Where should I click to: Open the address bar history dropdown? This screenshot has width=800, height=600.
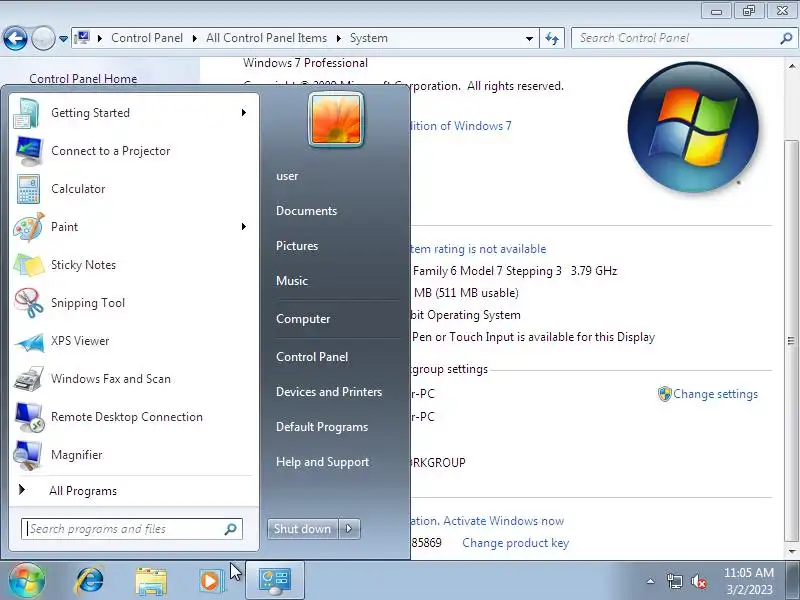click(529, 38)
